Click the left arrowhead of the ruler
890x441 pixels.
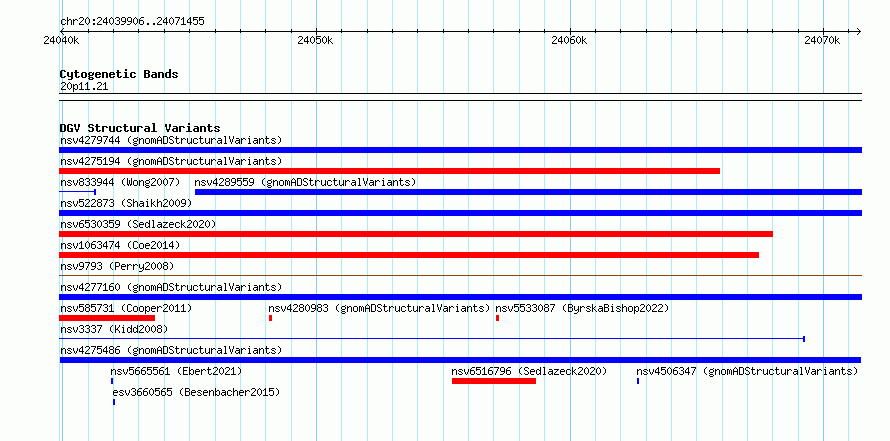tap(62, 32)
